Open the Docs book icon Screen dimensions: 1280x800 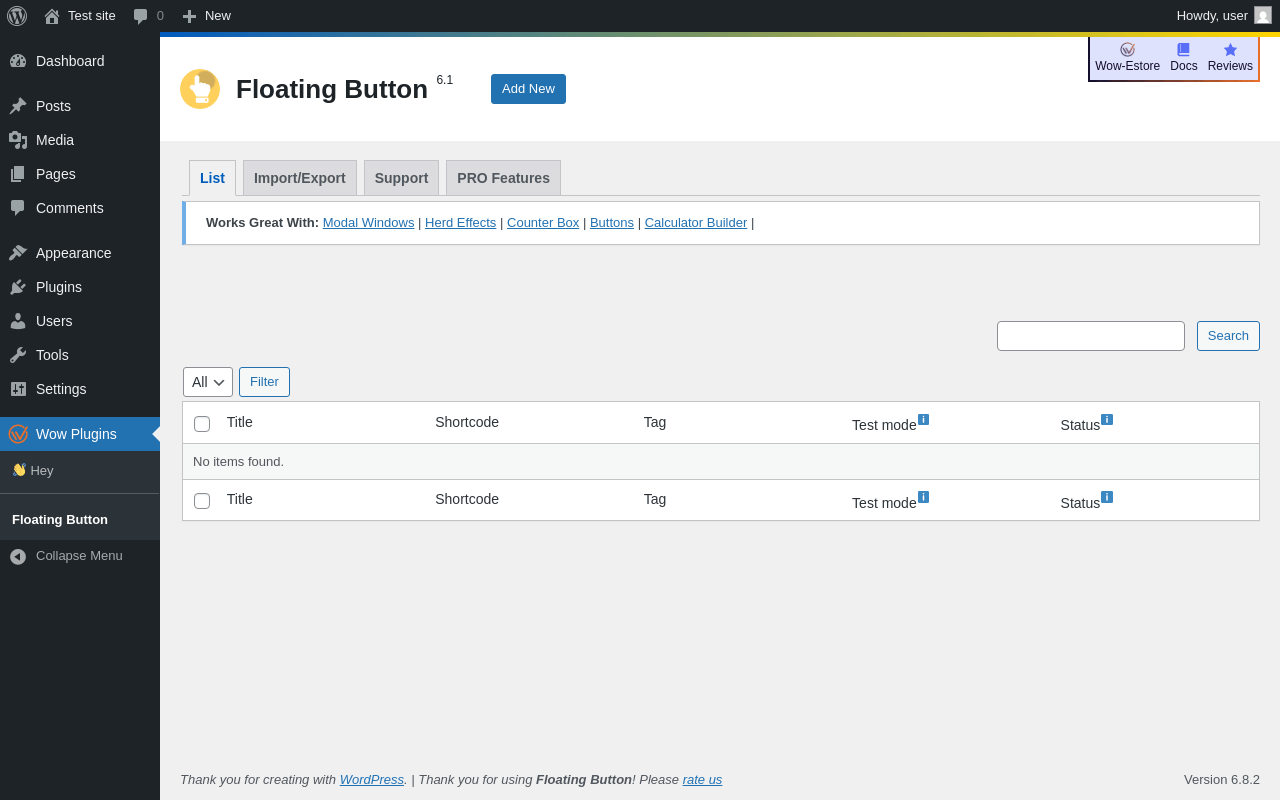1184,50
